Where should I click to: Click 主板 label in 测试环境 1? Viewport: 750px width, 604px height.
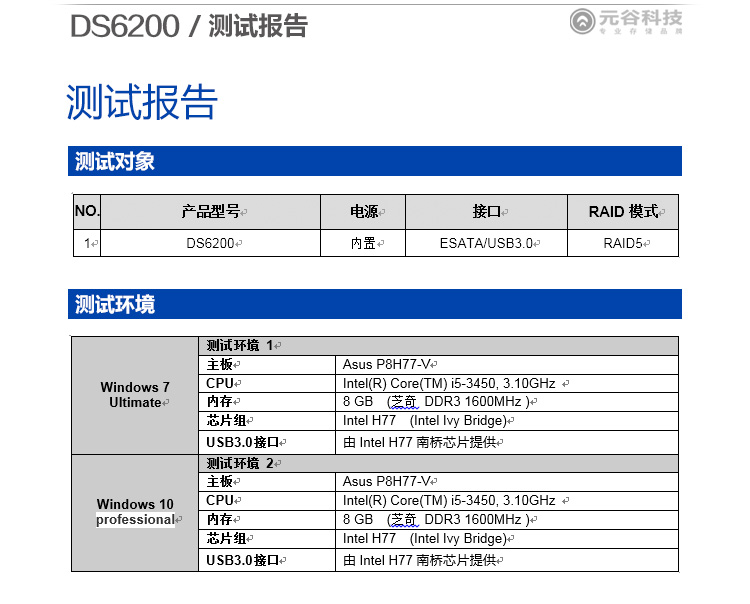click(220, 364)
